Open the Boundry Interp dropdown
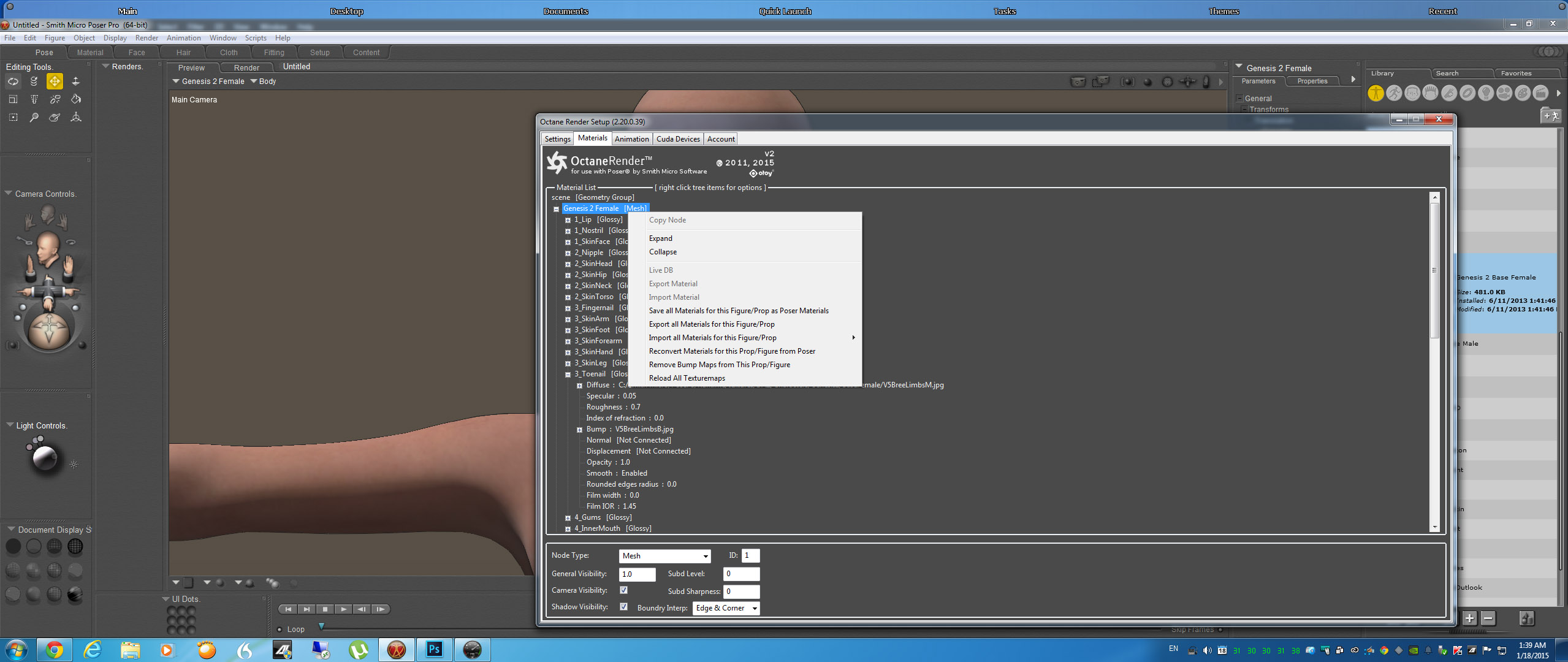This screenshot has height=662, width=1568. 726,608
